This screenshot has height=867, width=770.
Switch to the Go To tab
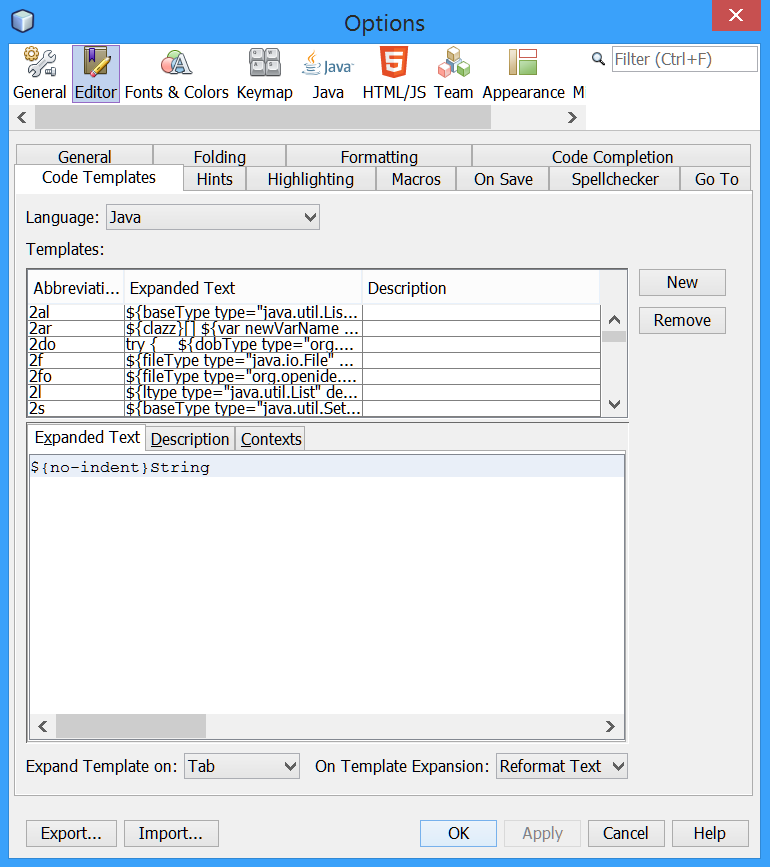[716, 179]
